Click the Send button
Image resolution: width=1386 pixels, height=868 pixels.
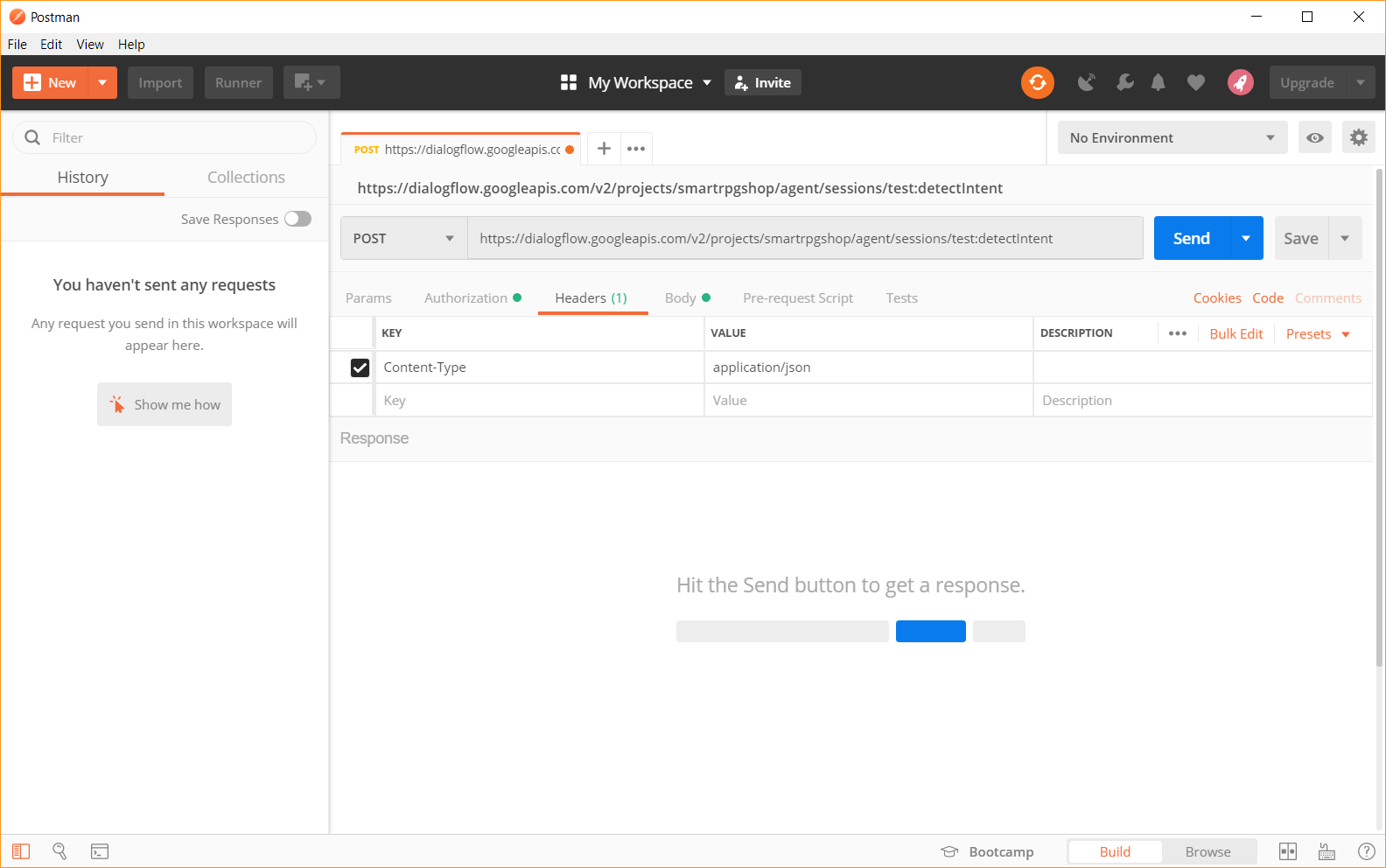(1192, 238)
